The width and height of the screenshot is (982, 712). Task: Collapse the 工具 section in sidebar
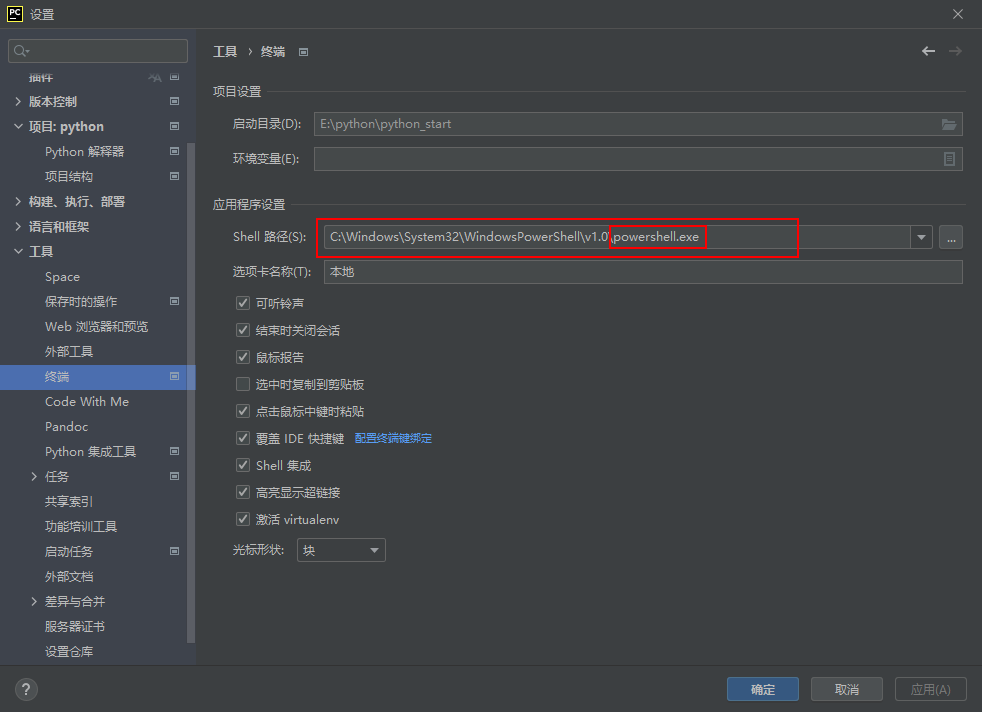(x=17, y=251)
